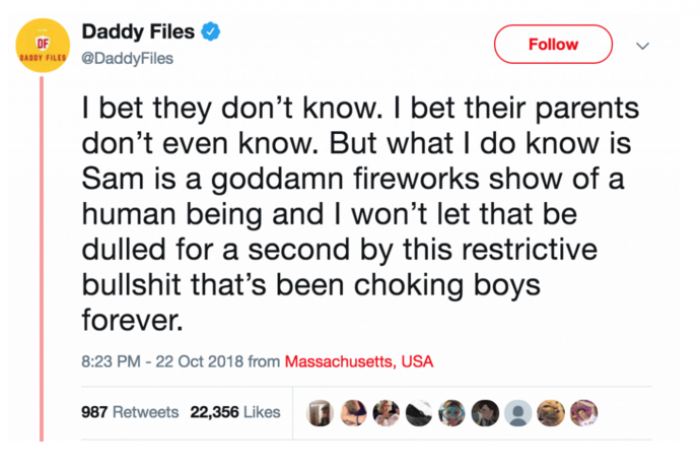Click the last pink-purple liker avatar
Viewport: 700px width, 469px height.
coord(584,412)
